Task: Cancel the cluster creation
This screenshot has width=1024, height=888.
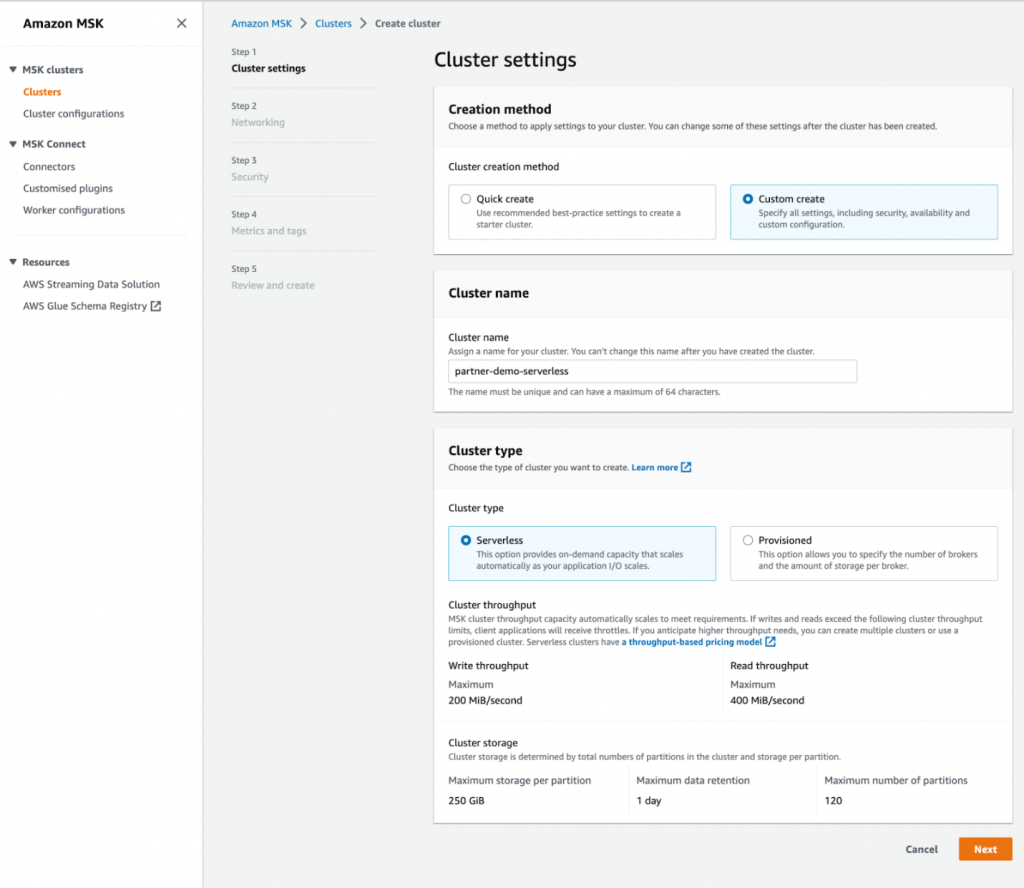Action: click(x=921, y=848)
